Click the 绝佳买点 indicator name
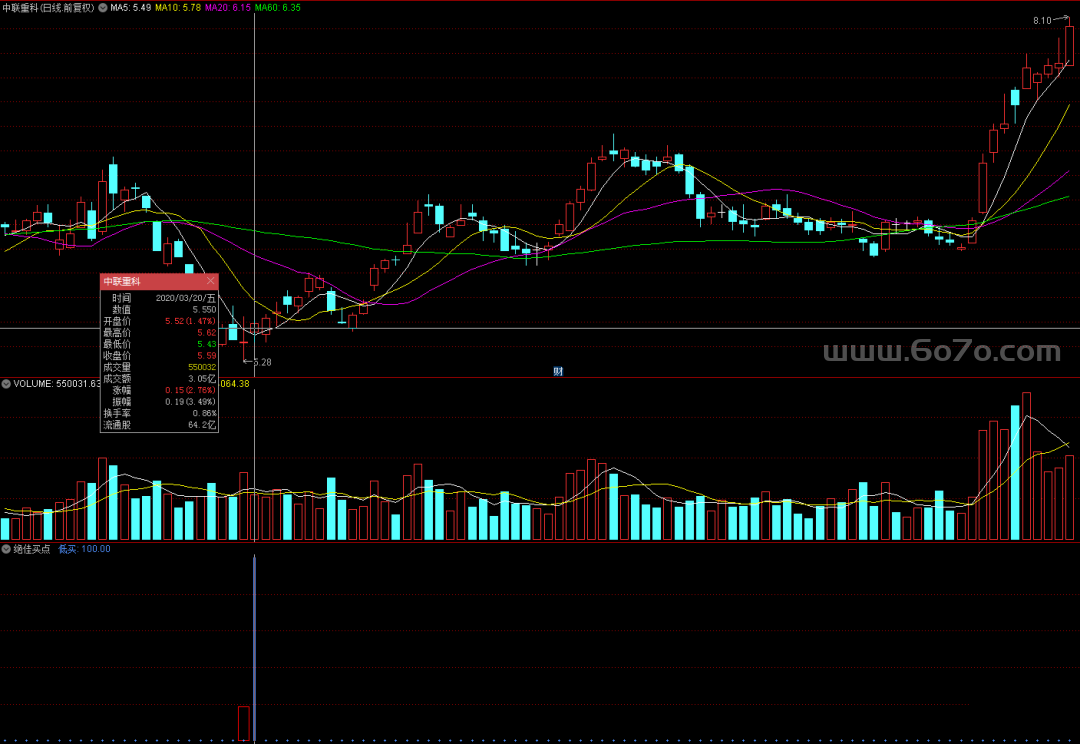This screenshot has width=1080, height=744. (32, 549)
